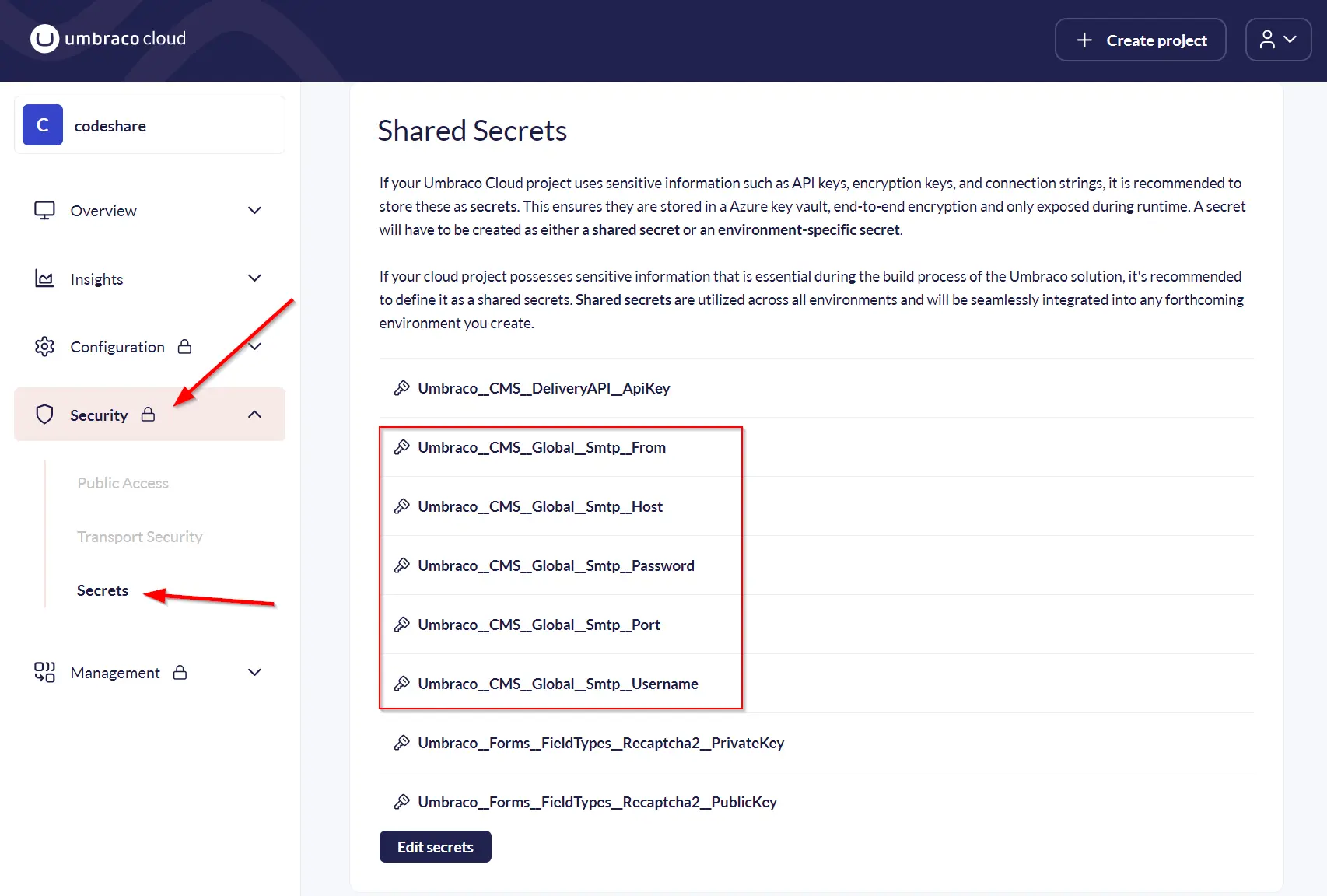The height and width of the screenshot is (896, 1327).
Task: Click the Create project button
Action: (1140, 40)
